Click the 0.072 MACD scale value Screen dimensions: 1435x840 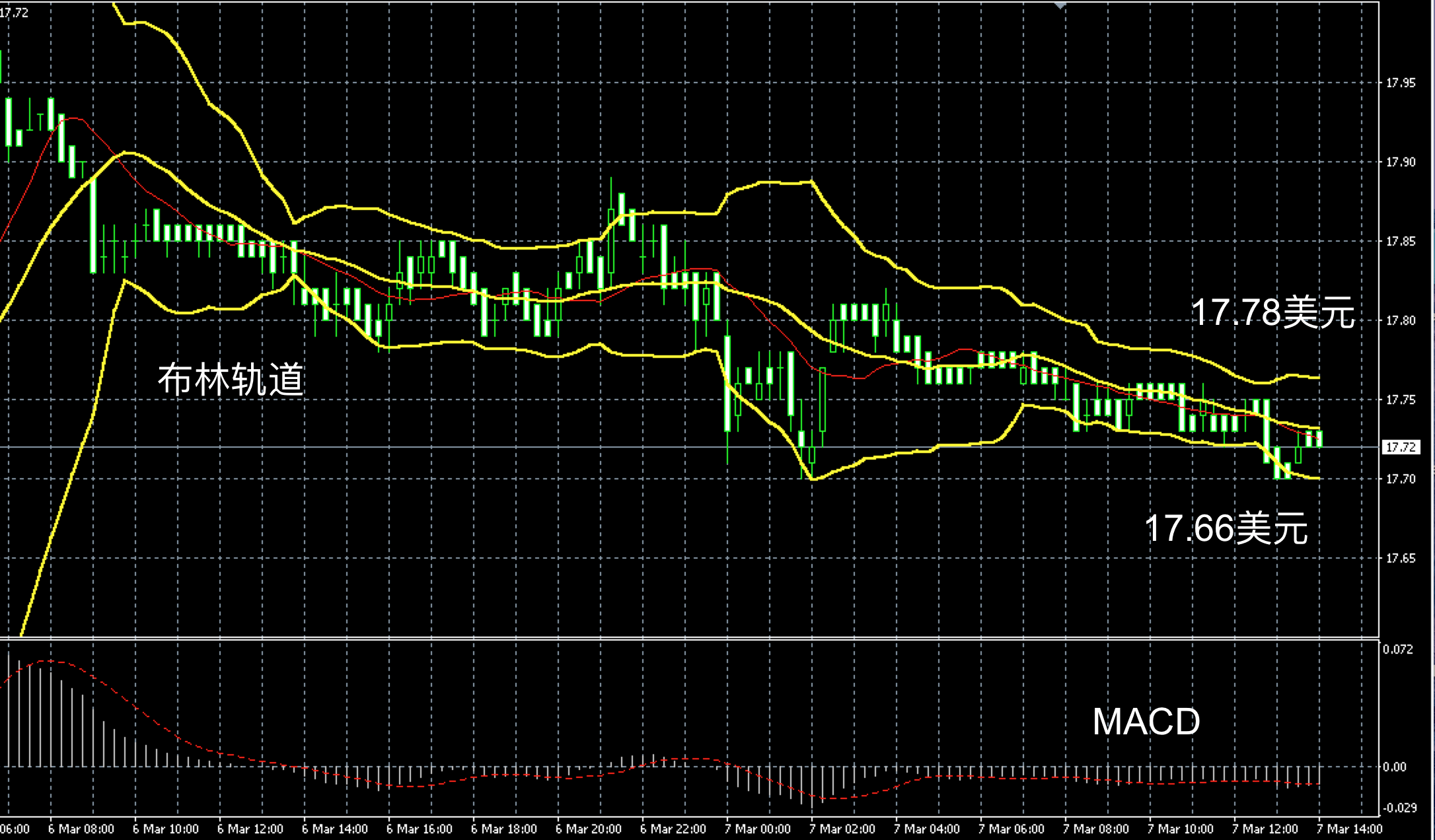[1398, 649]
